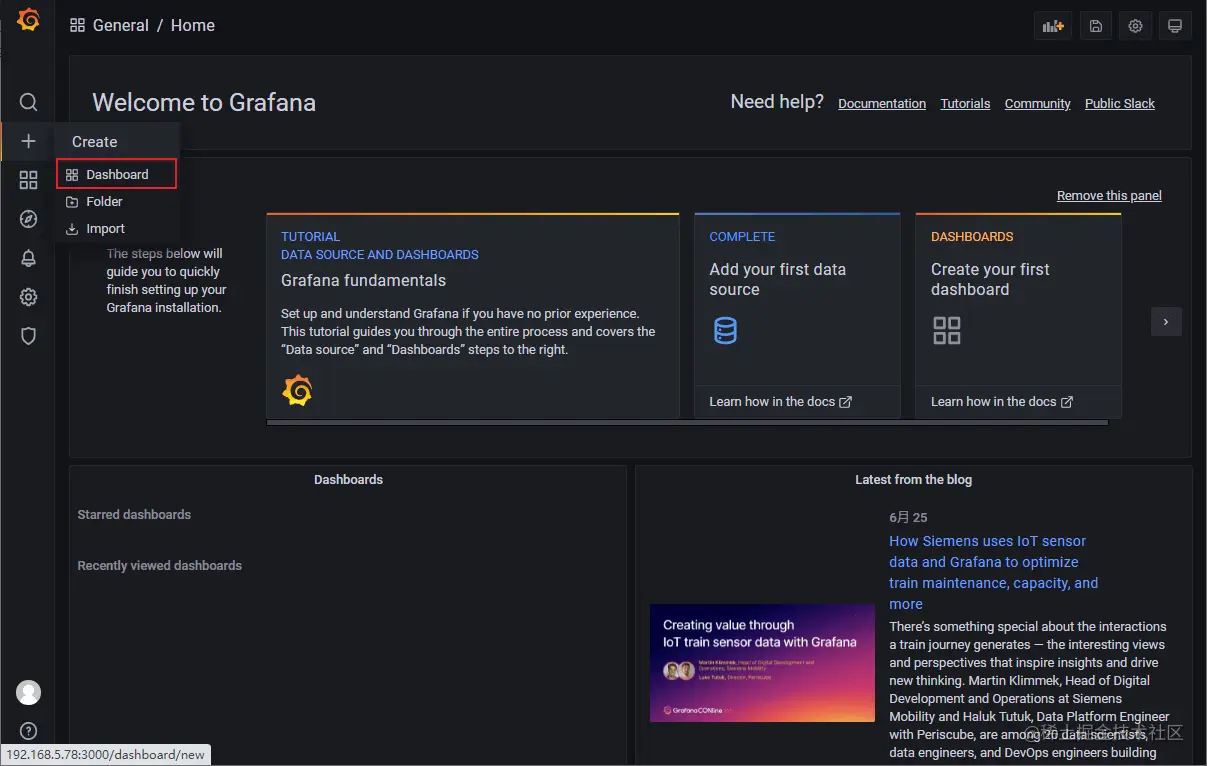Open the Community link
1207x766 pixels.
pos(1037,103)
